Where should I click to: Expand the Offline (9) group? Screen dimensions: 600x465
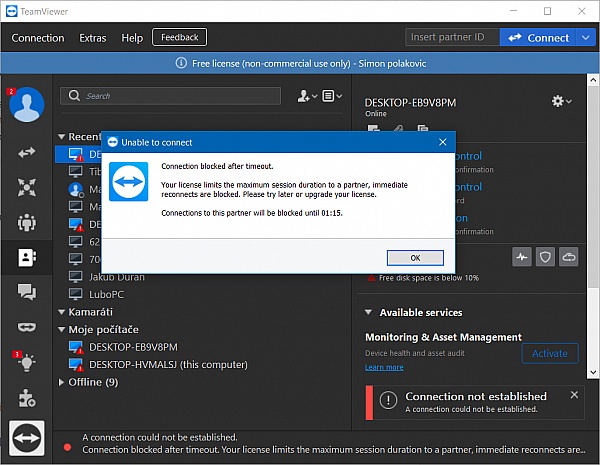[62, 382]
